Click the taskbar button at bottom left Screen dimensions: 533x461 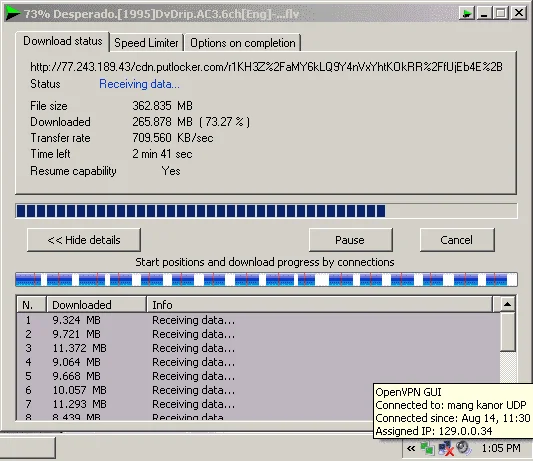click(28, 448)
